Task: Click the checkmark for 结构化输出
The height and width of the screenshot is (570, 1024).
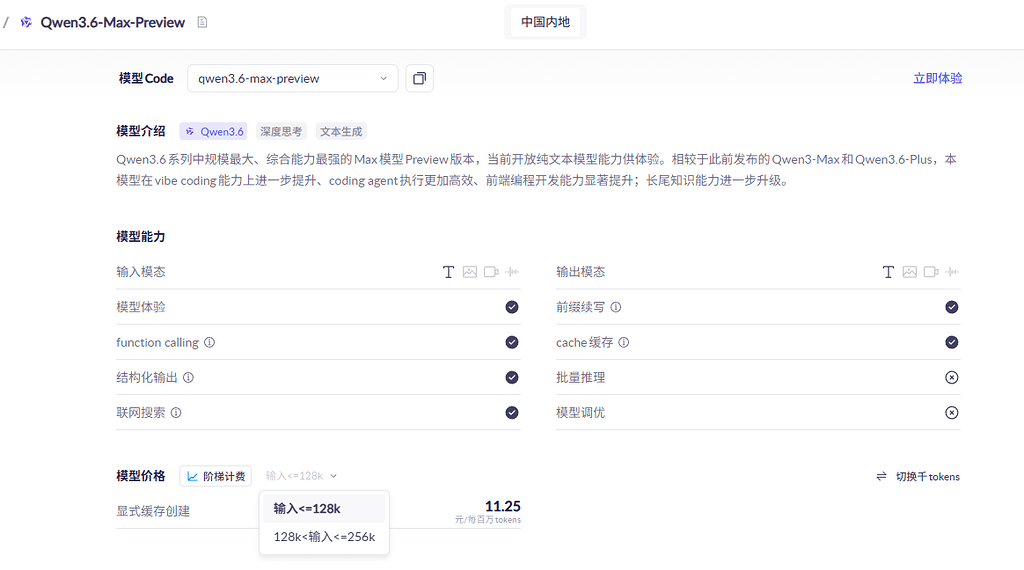Action: [512, 377]
